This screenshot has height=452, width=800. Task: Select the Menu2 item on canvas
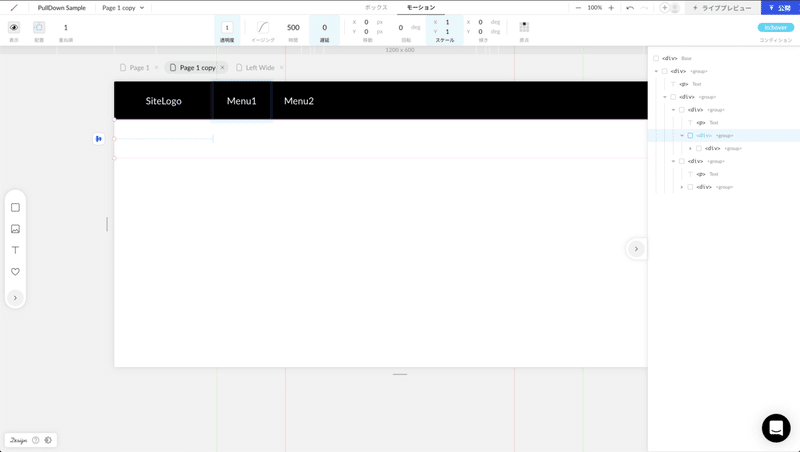pos(299,101)
